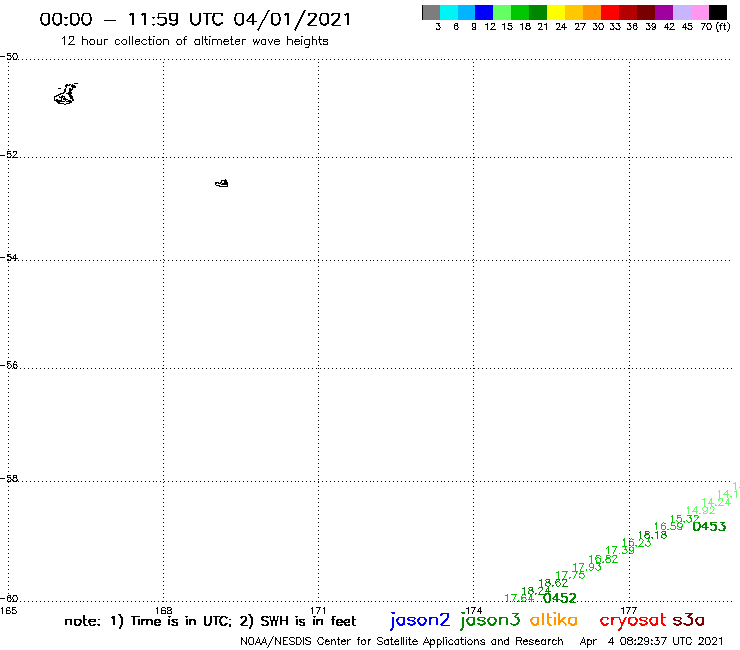Viewport: 740px width, 650px height.
Task: Click the wave height value 15.32
Action: (x=685, y=519)
